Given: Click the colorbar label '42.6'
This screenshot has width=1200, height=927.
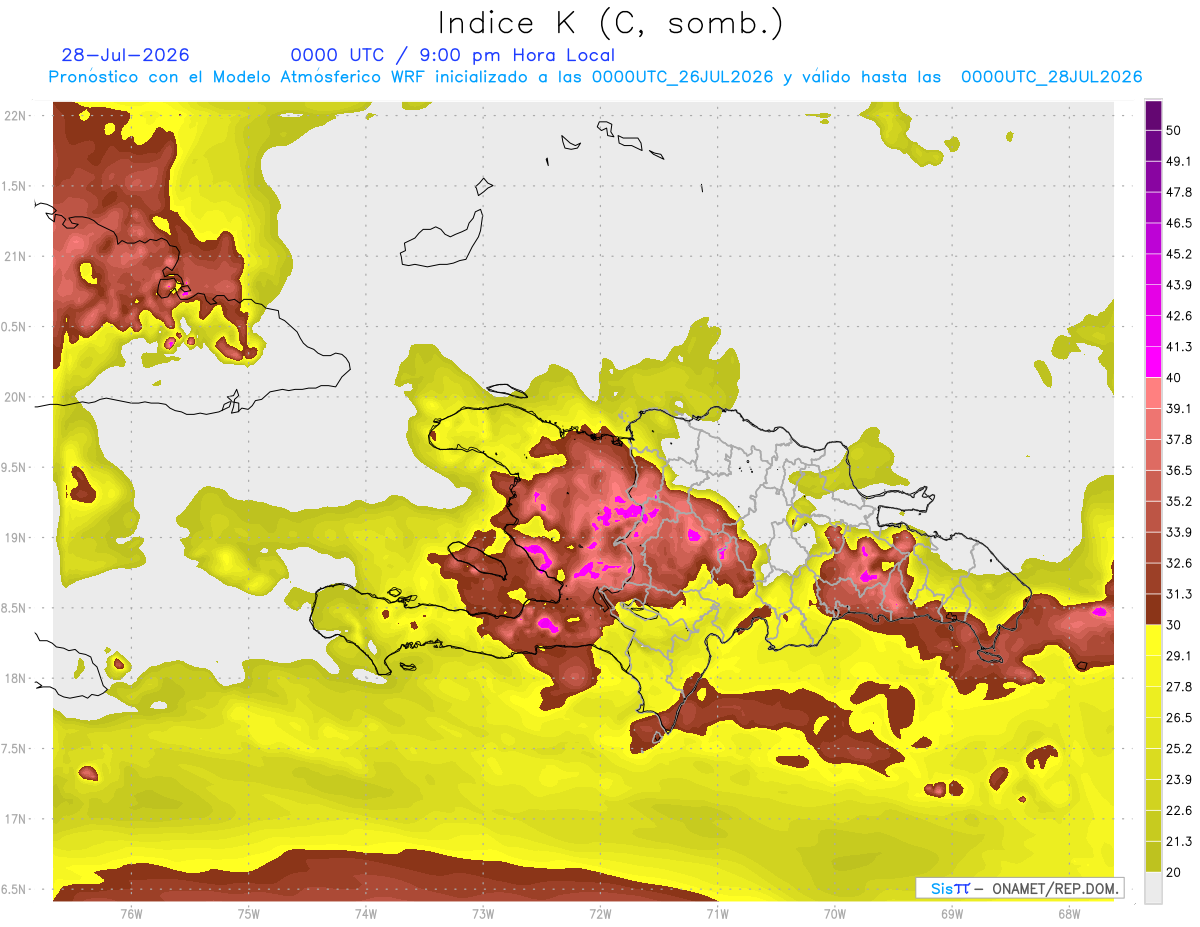Looking at the screenshot, I should (1179, 316).
